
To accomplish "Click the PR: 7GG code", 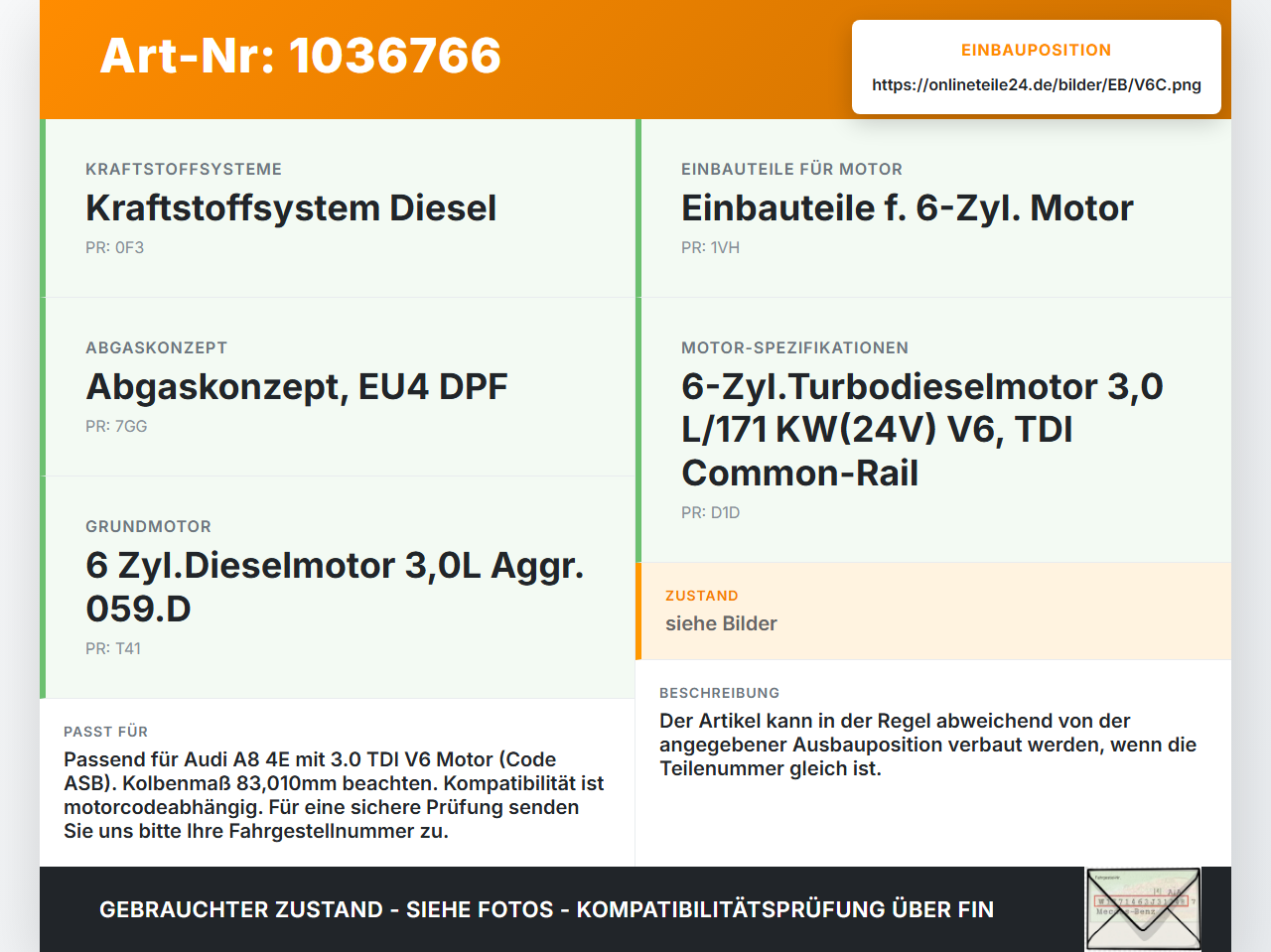I will (116, 426).
